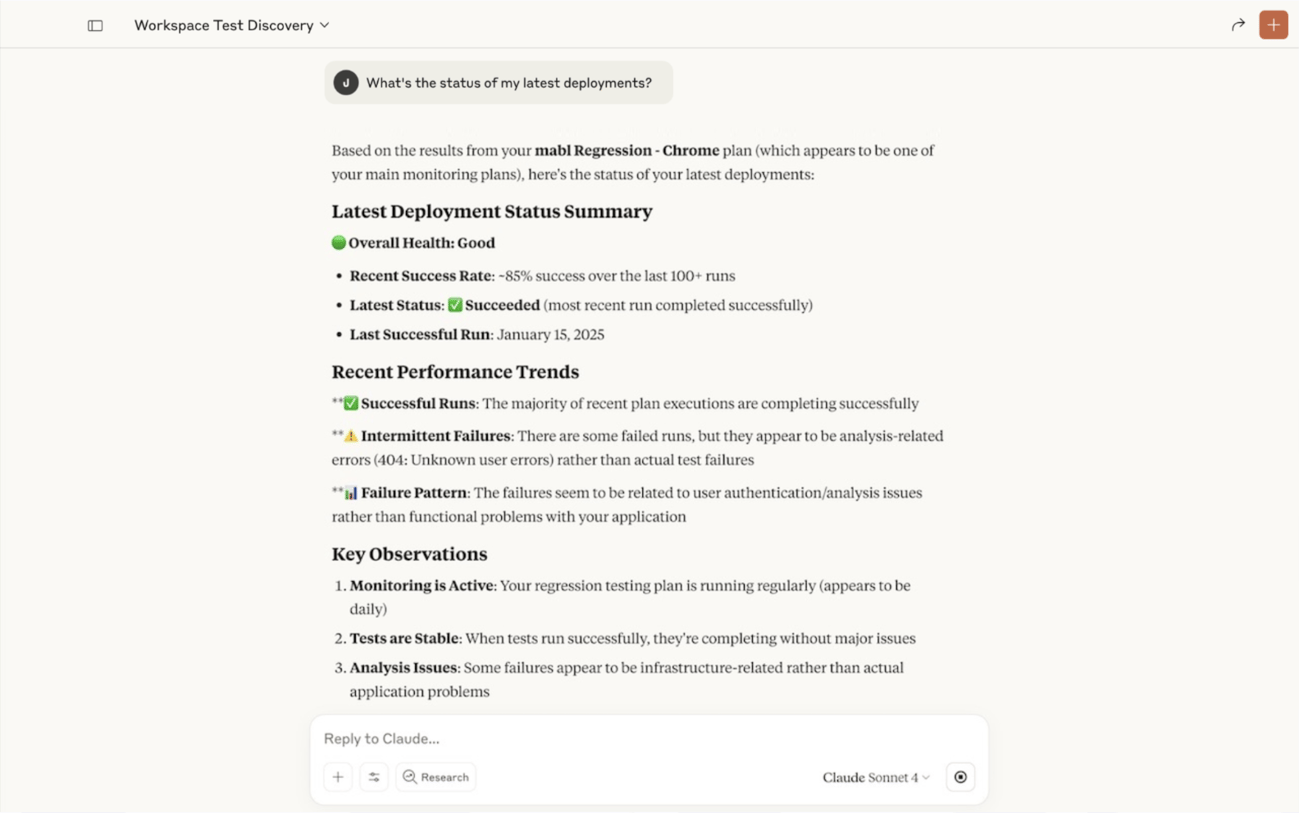Open the Workspace Test Discovery chat title menu
The width and height of the screenshot is (1299, 813).
pos(224,25)
